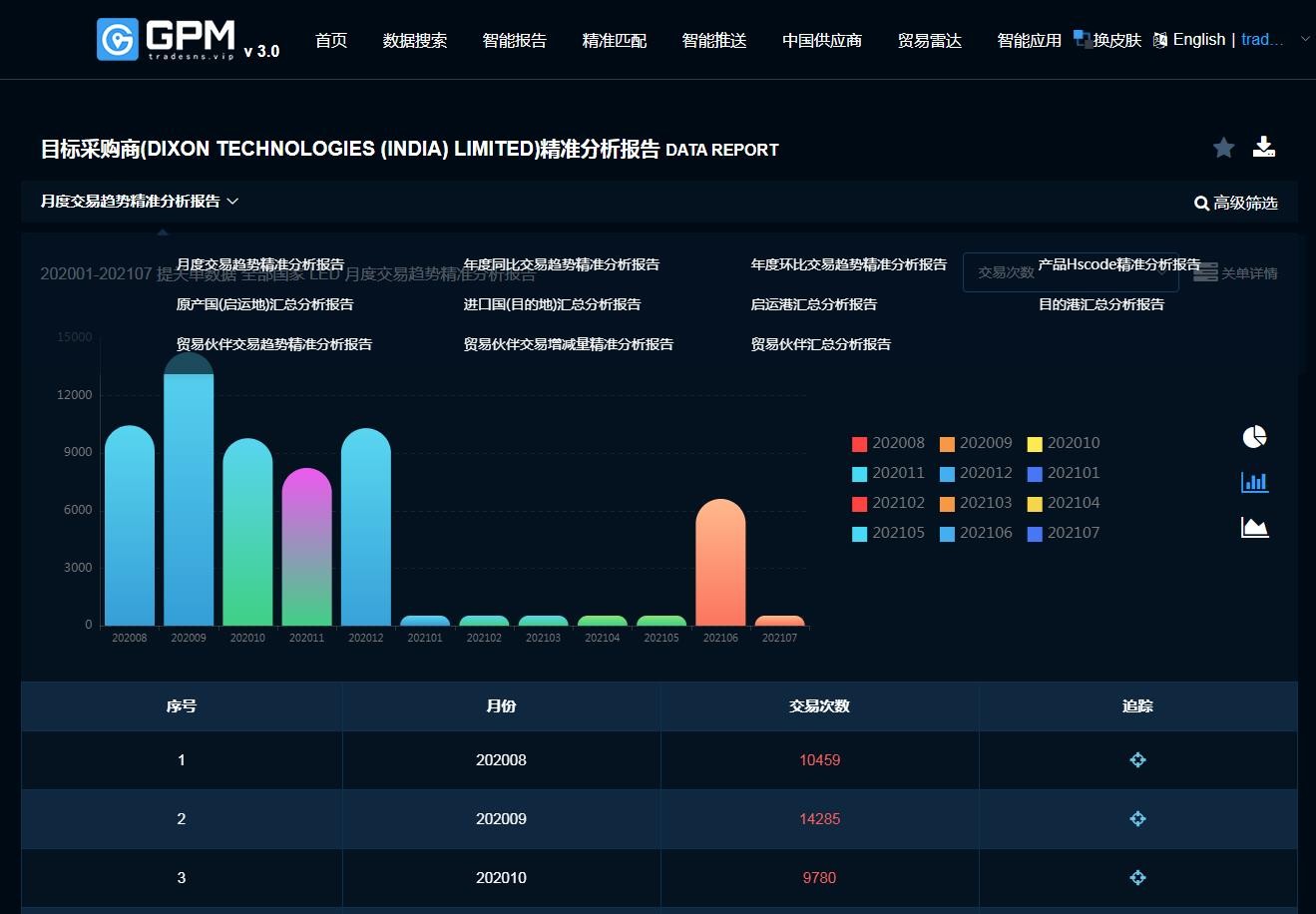Viewport: 1316px width, 914px height.
Task: Toggle the 202103 legend series
Action: (x=976, y=503)
